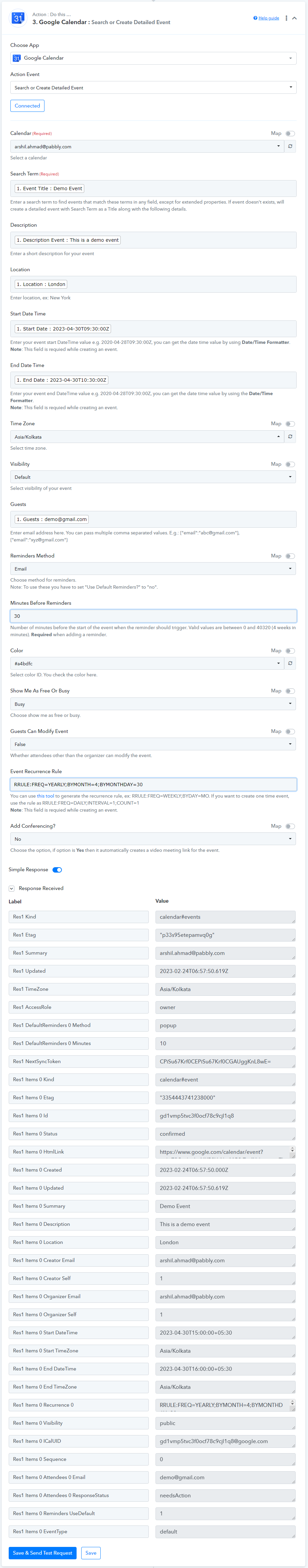
Task: Click the Minutes Before Reminders input field
Action: tap(153, 616)
